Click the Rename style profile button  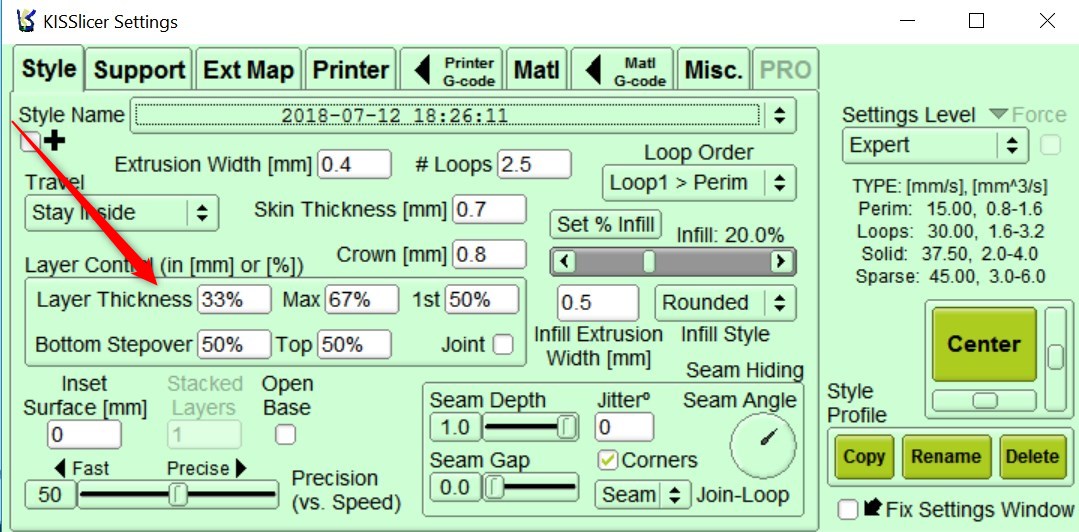coord(946,456)
